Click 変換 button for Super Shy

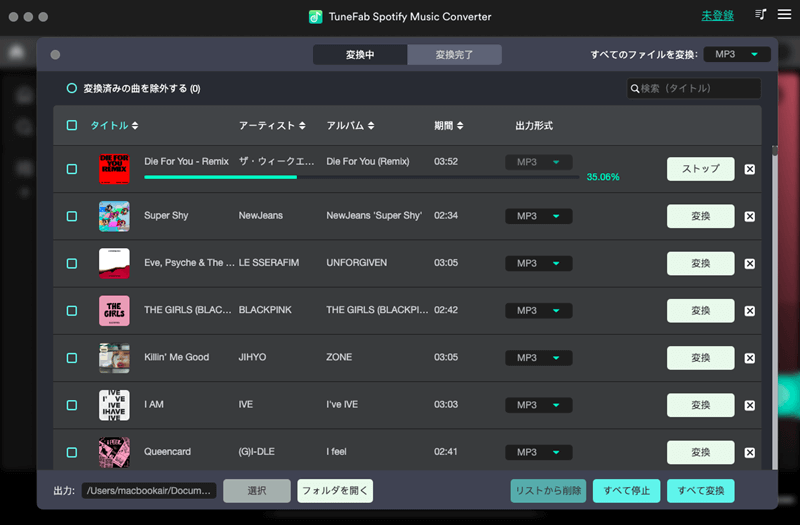701,216
